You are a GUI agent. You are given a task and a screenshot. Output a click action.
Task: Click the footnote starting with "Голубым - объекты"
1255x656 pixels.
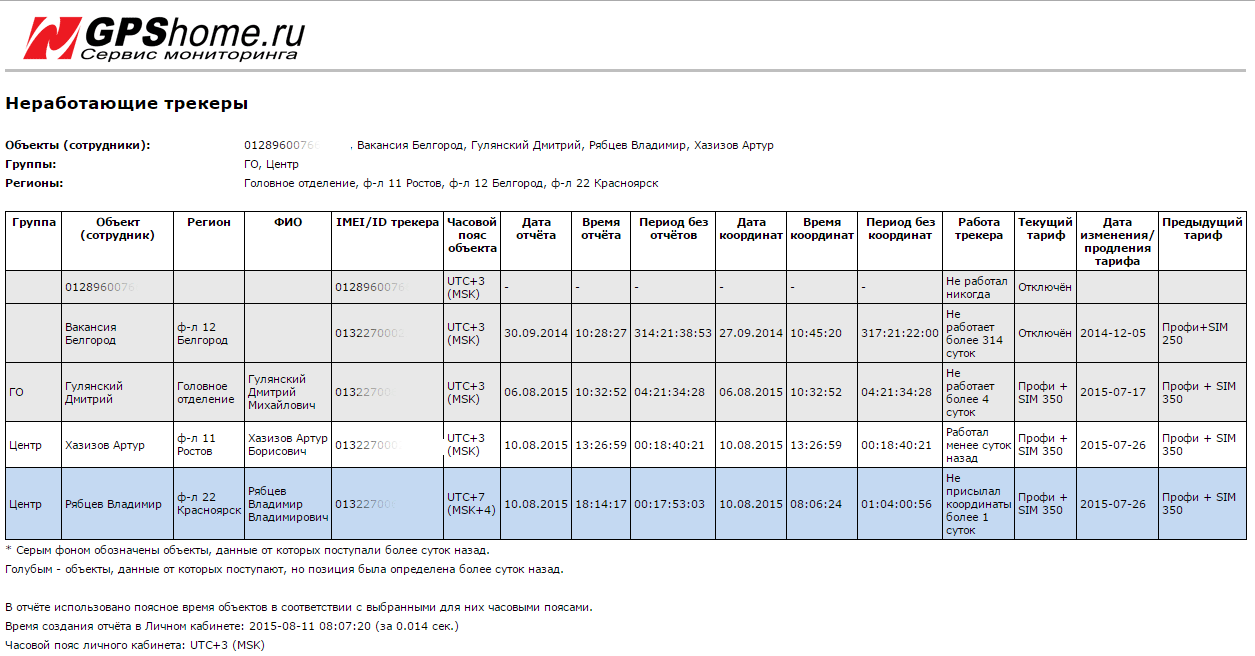pos(285,569)
